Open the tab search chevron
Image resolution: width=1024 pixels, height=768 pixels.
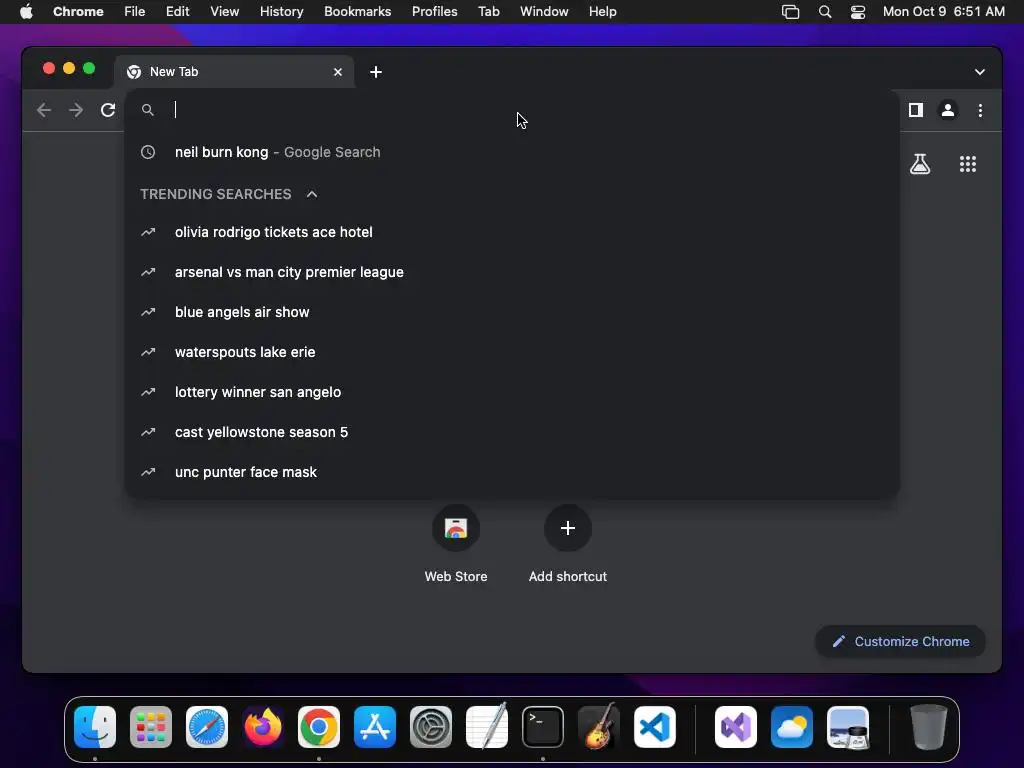[980, 72]
